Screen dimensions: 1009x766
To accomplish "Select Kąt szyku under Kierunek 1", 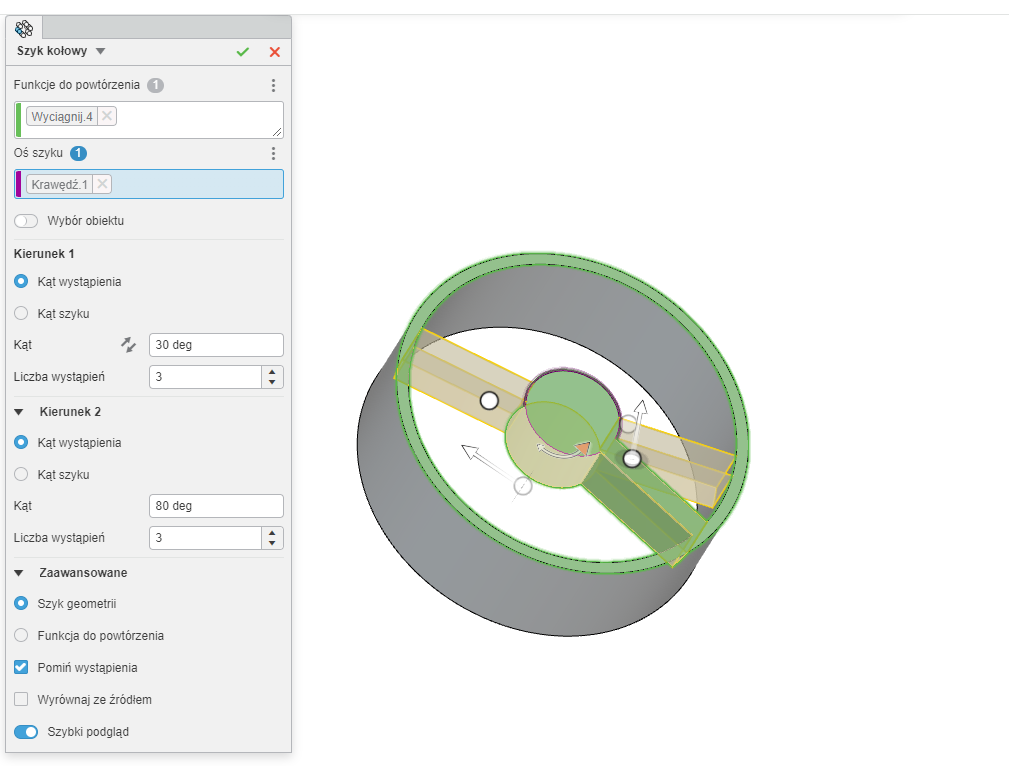I will click(x=21, y=314).
